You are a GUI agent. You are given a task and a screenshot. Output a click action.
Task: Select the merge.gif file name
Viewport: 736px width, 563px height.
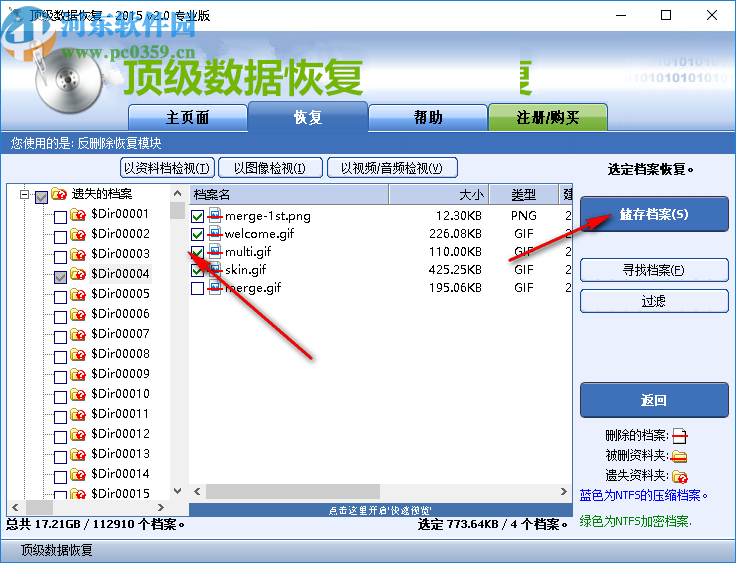pos(253,287)
